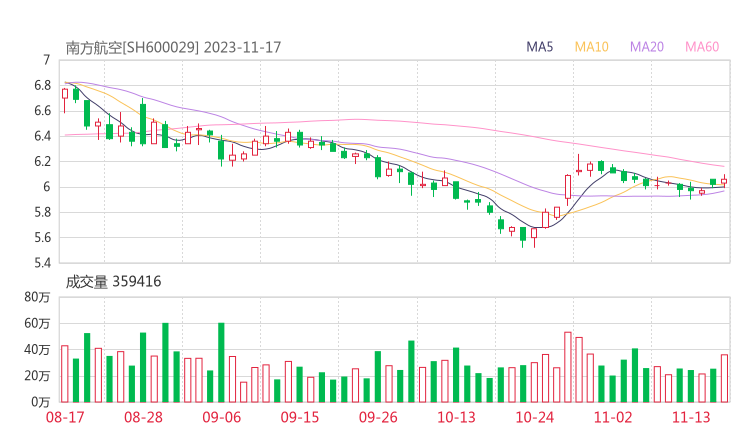Click the 08-17 date axis label
740x440 pixels.
pyautogui.click(x=66, y=417)
